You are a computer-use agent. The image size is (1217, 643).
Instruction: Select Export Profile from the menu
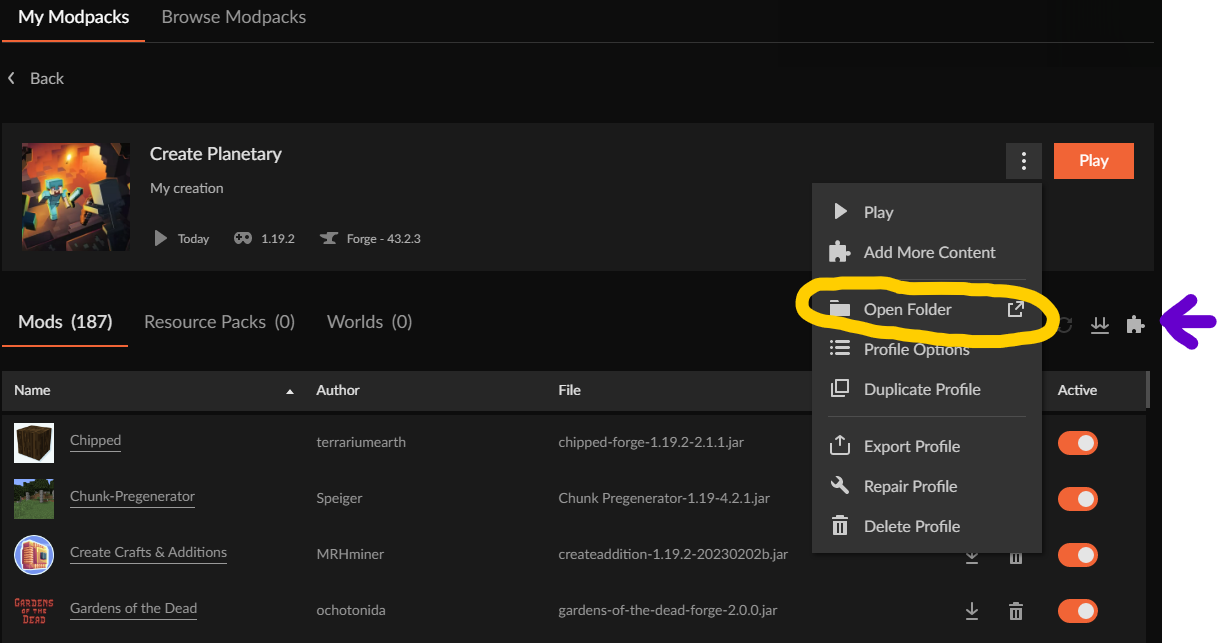[911, 446]
